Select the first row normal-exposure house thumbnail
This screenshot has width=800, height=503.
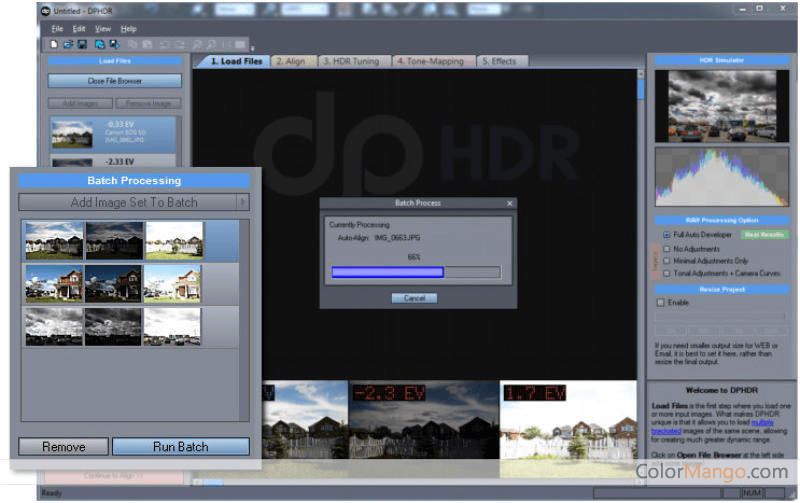pos(54,240)
